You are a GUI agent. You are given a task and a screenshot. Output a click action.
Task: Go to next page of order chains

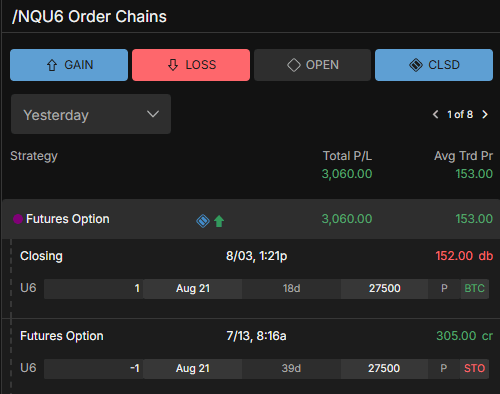pos(485,115)
